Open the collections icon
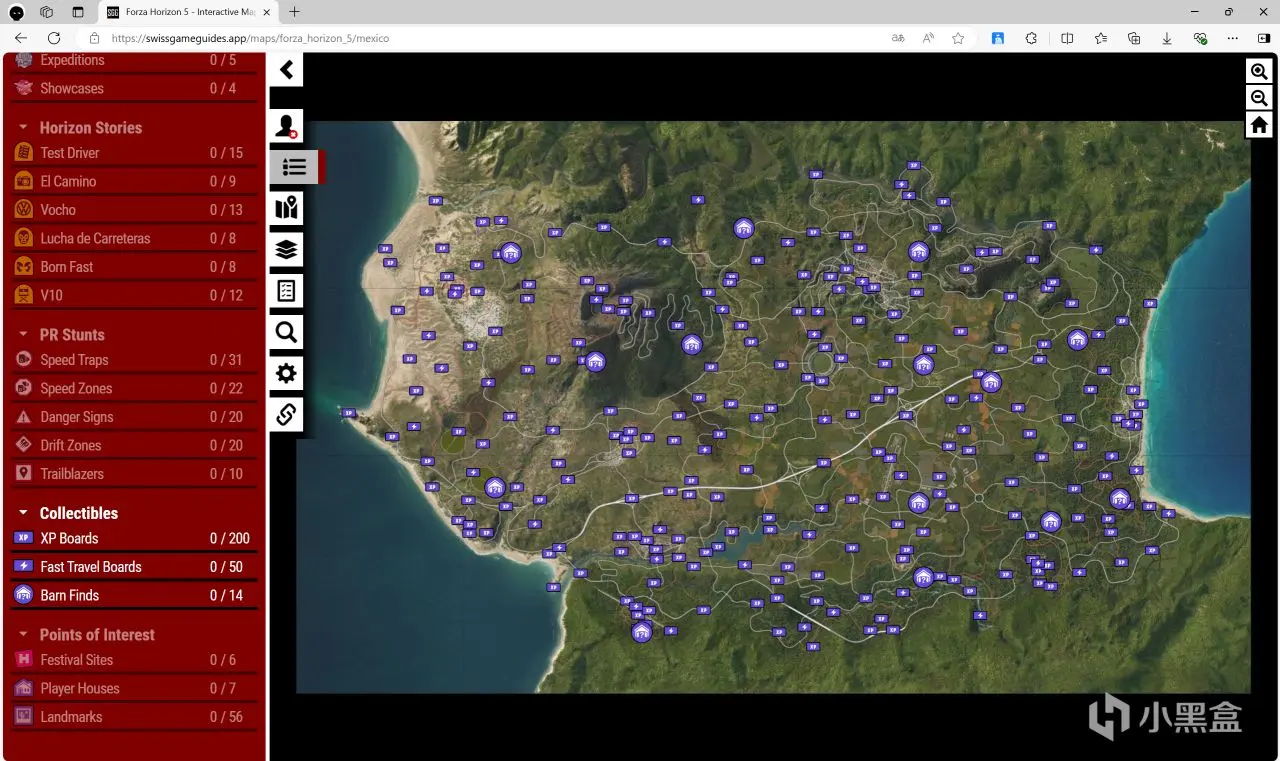1280x761 pixels. 1134,38
